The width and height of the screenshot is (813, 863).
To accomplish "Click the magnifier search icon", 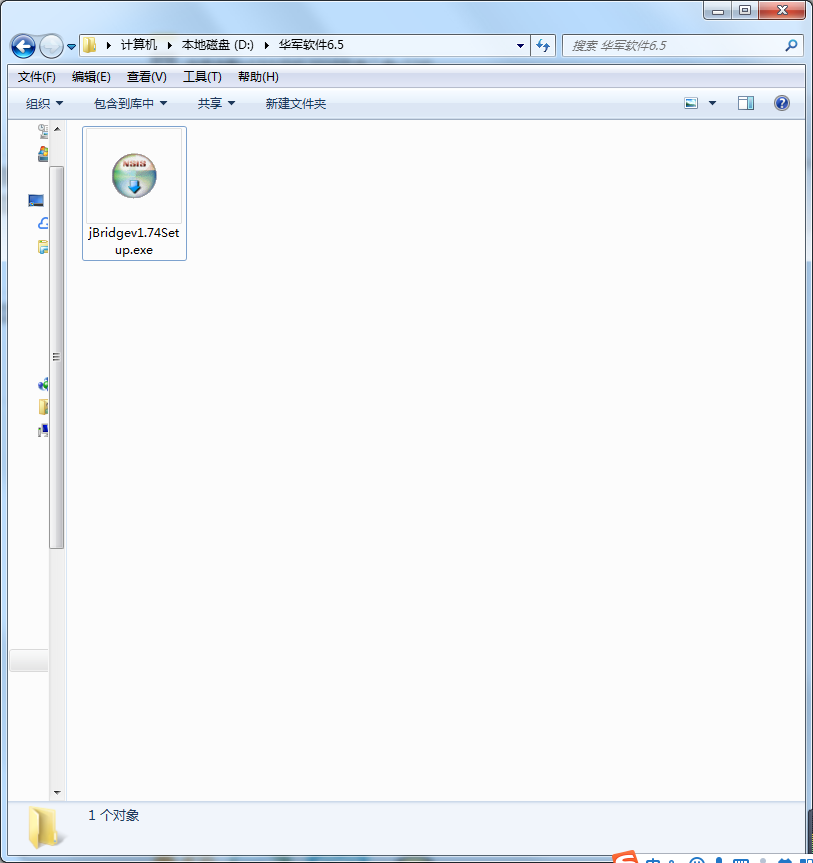I will point(791,46).
